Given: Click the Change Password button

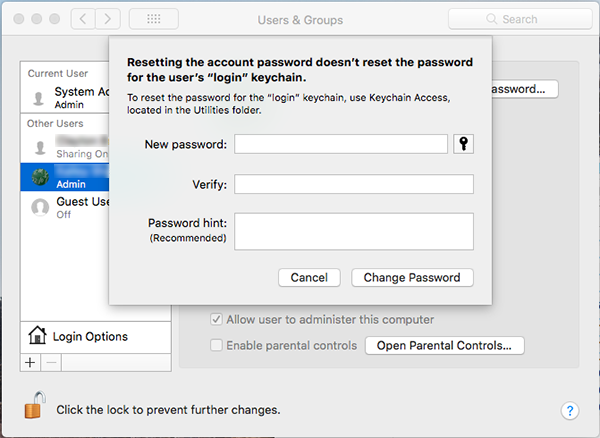Looking at the screenshot, I should (x=412, y=277).
